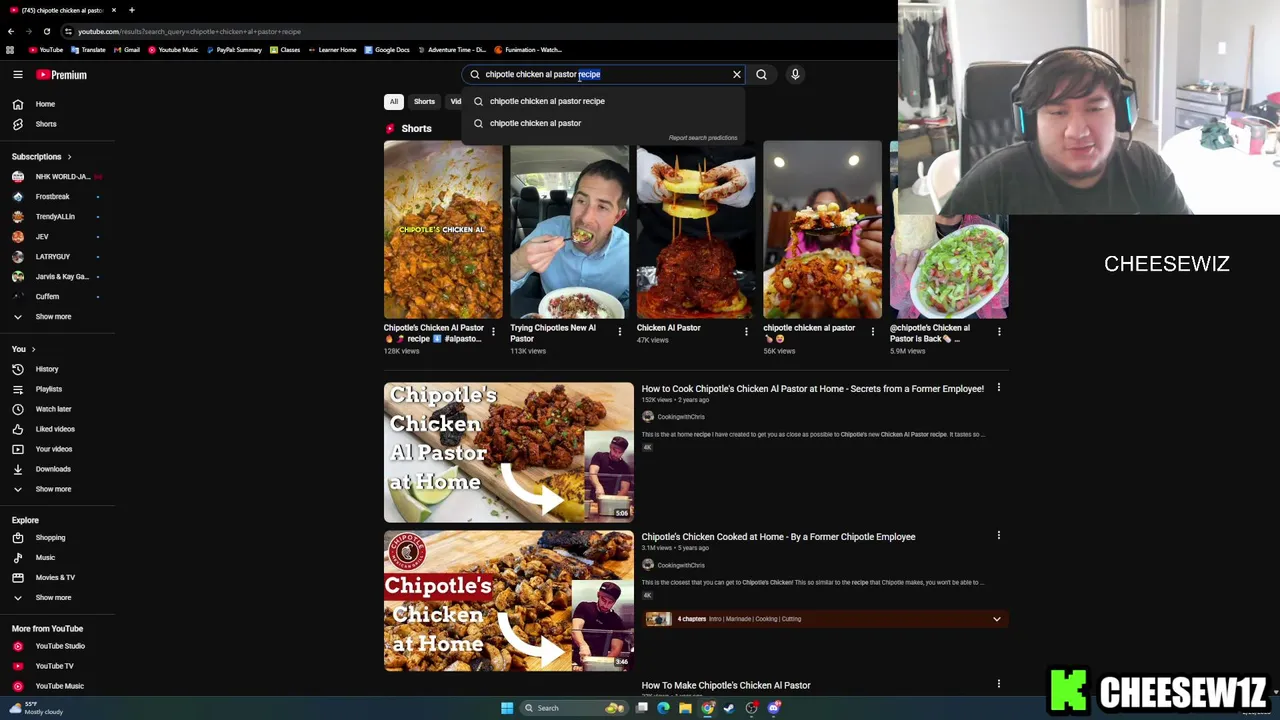The width and height of the screenshot is (1280, 720).
Task: Open CookingwithChris channel under first video
Action: pyautogui.click(x=680, y=417)
